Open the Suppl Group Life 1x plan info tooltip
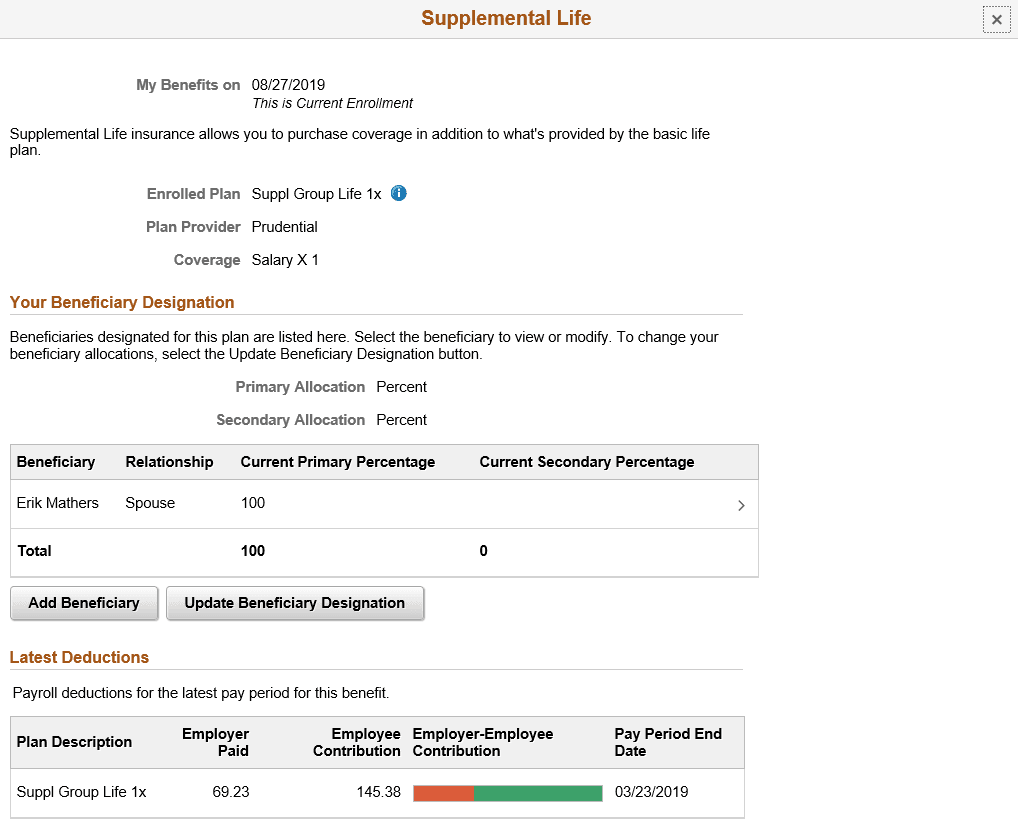1019x833 pixels. [x=398, y=193]
